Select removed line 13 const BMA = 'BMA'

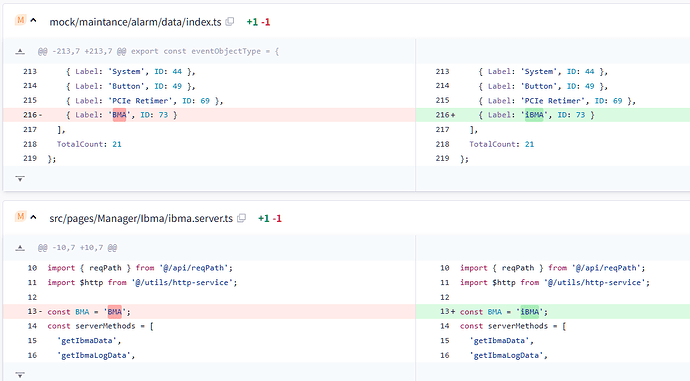(209, 311)
